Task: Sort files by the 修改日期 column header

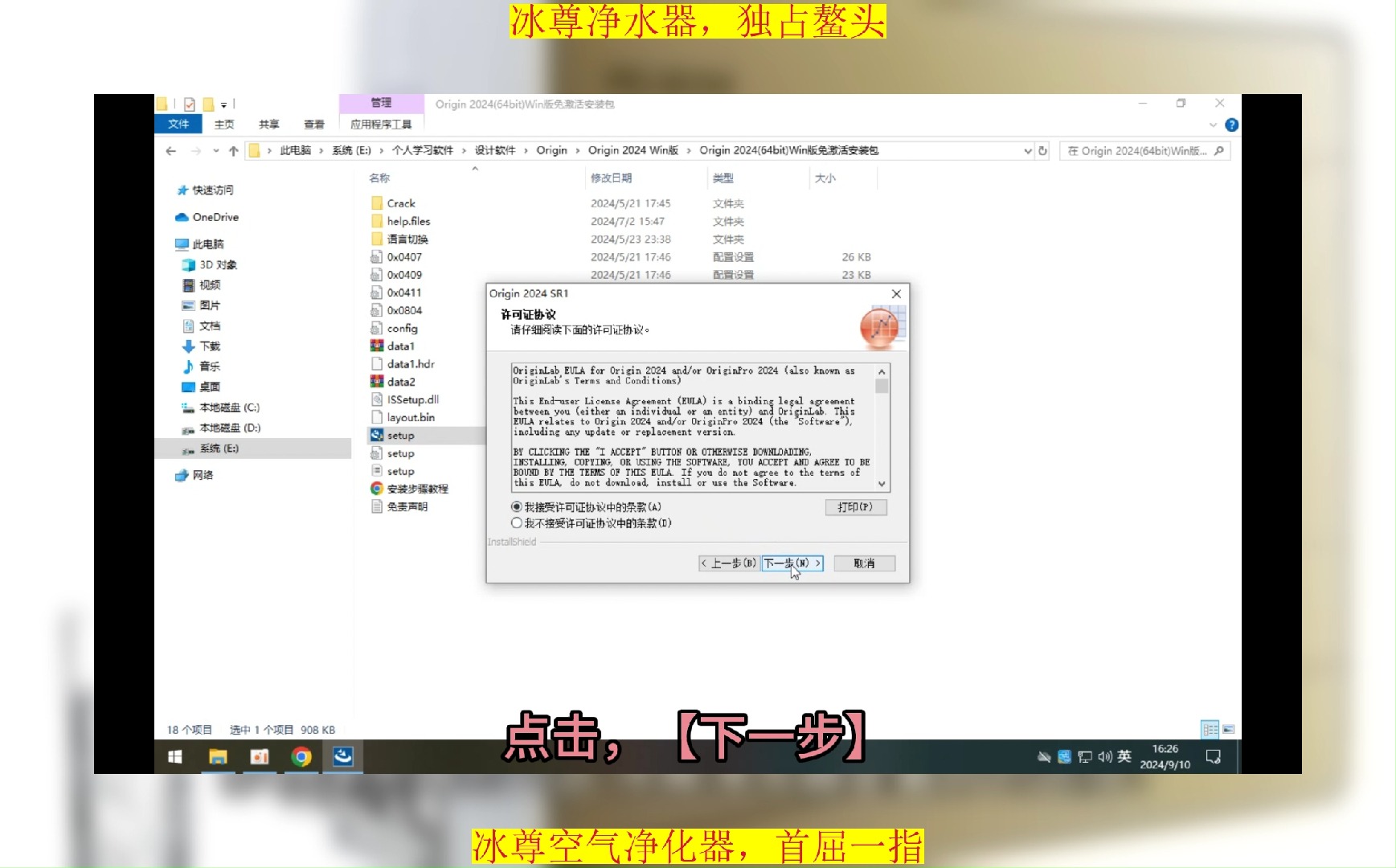Action: 612,178
